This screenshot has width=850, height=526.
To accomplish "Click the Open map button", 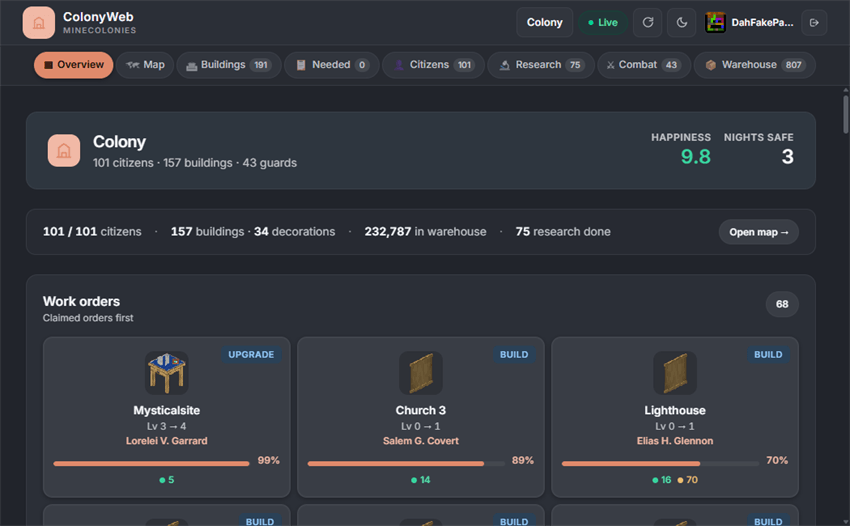I will 758,232.
